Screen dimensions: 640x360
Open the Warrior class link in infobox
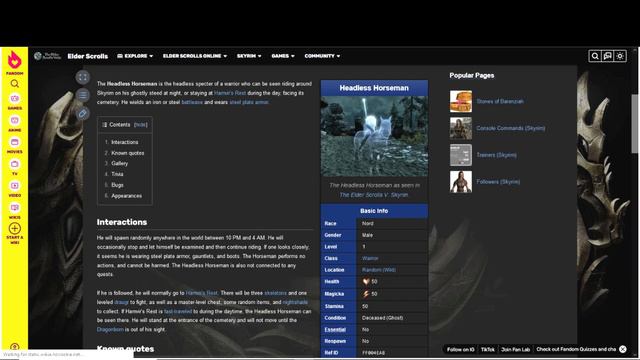coord(370,258)
